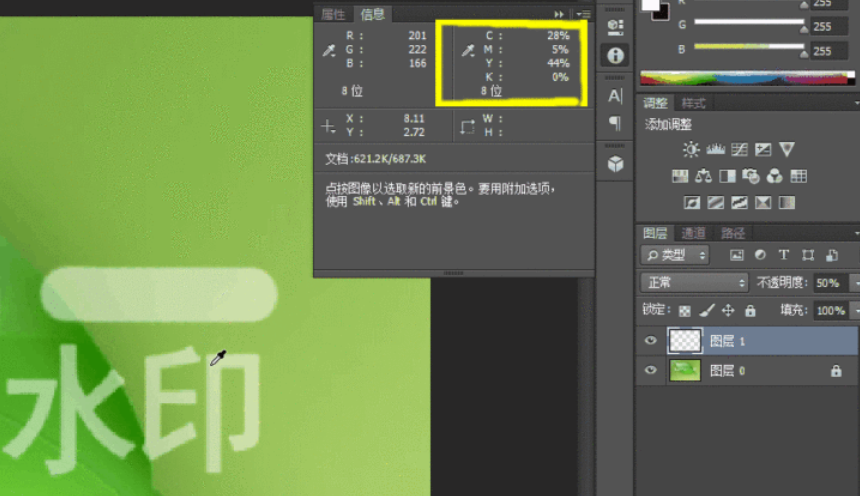
Task: Toggle lock position (move arrows icon)
Action: coord(728,311)
